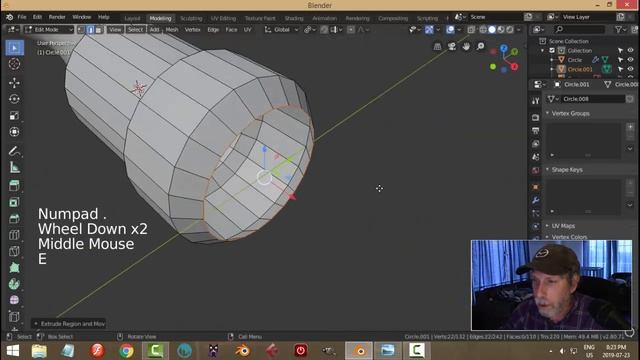
Task: Collapse the Collection tree arrow
Action: [543, 51]
